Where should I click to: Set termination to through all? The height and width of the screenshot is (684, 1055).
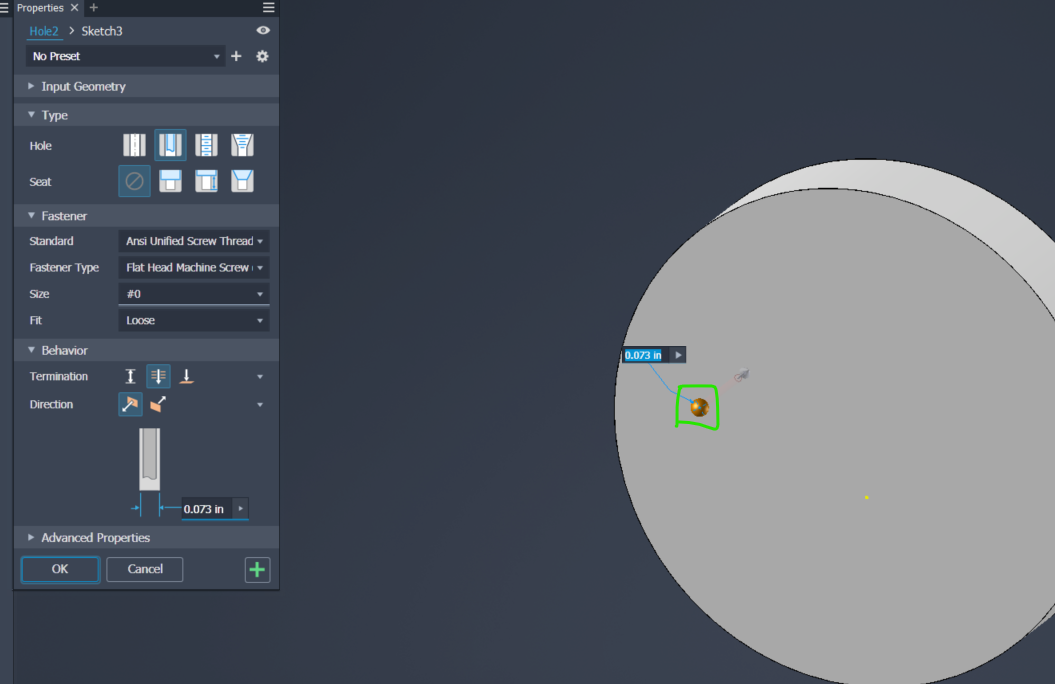158,376
